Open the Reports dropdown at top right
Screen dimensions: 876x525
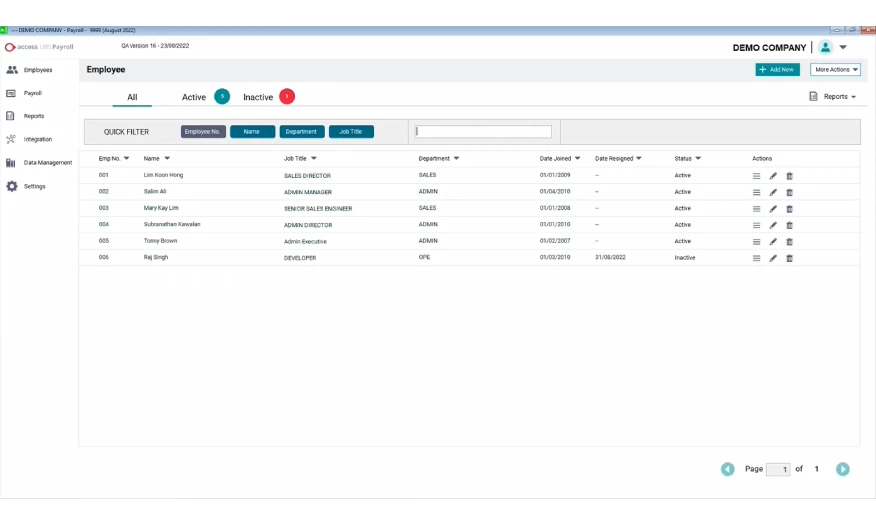point(834,97)
